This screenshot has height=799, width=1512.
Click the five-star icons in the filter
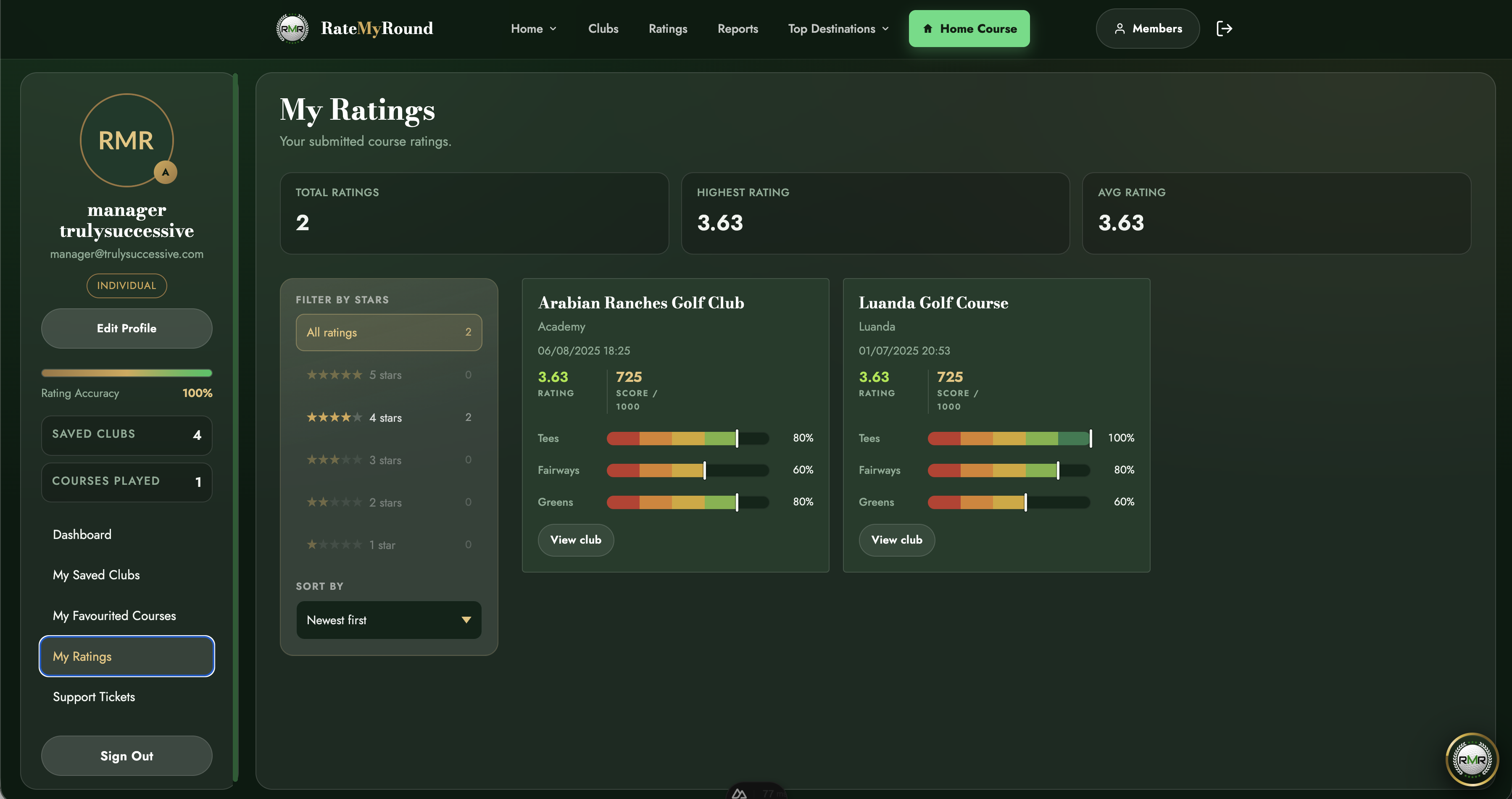[335, 375]
